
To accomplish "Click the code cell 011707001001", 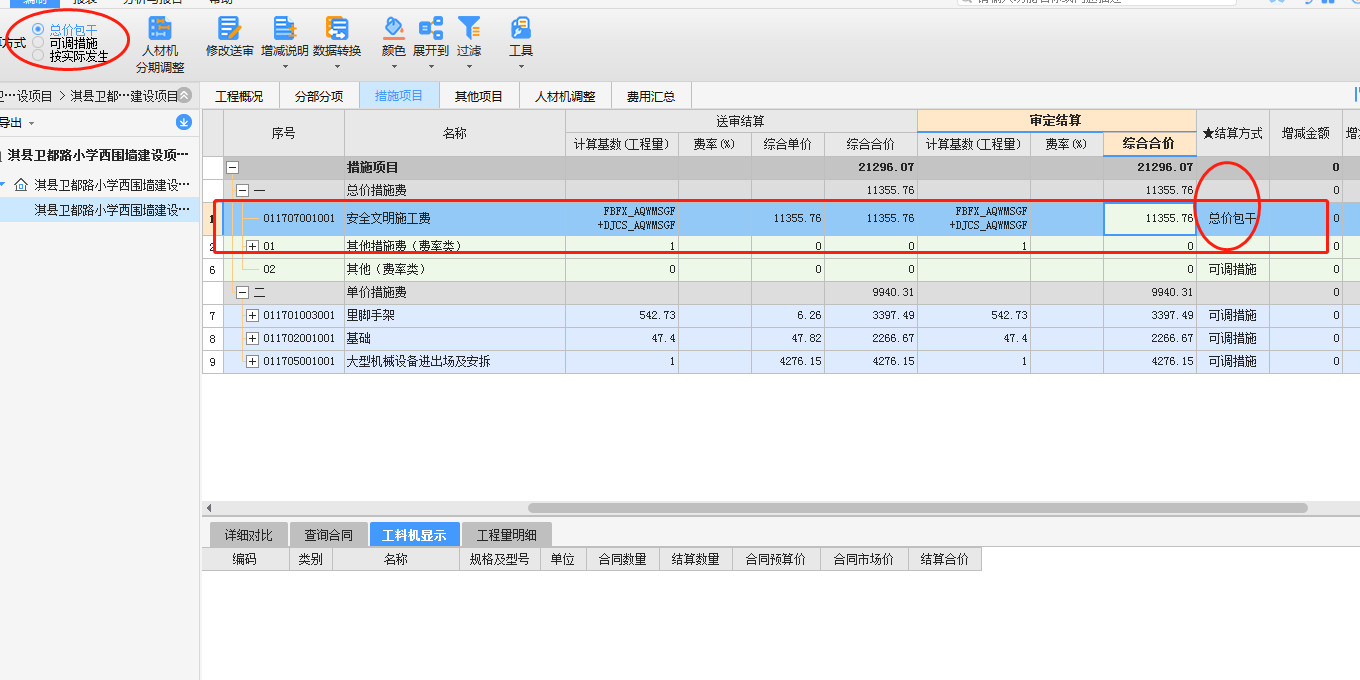I will point(299,218).
